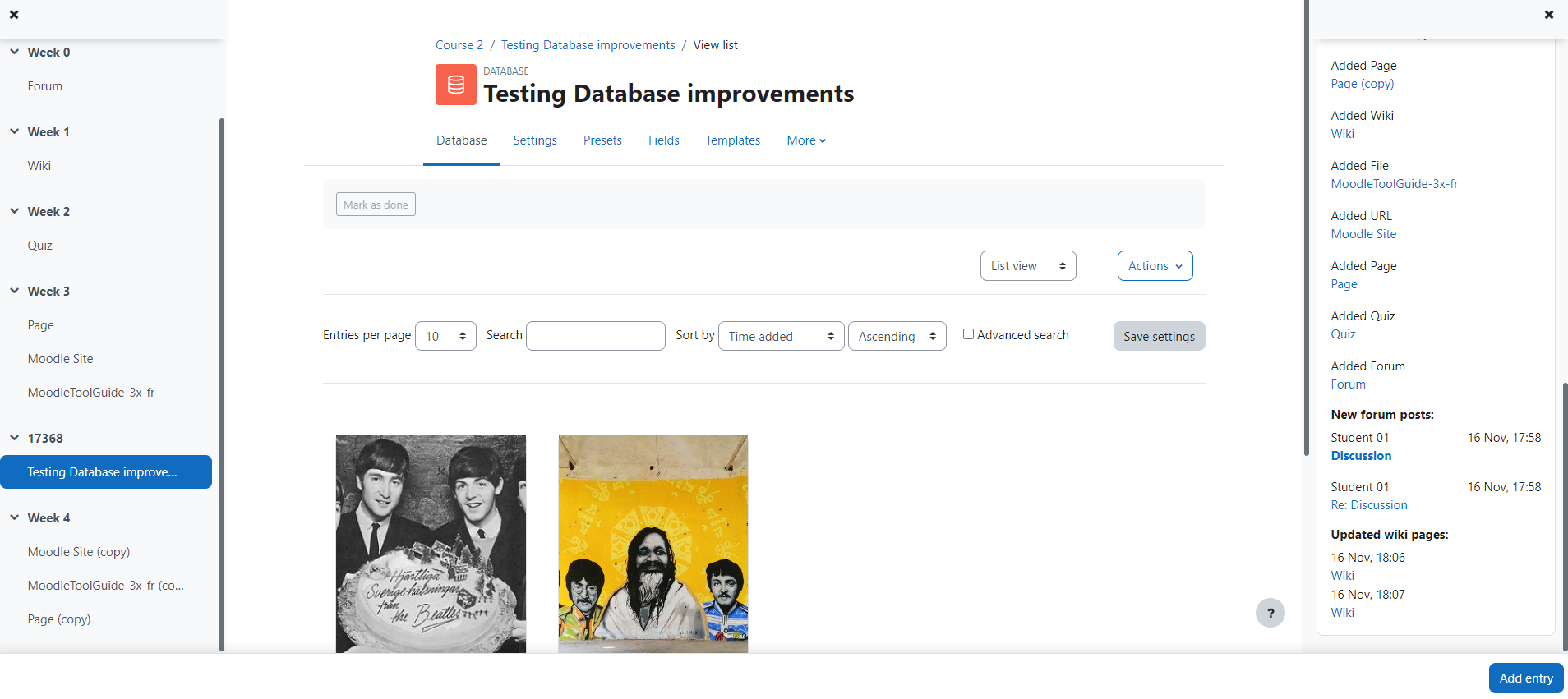Select Testing Database improve... in course index
Screen dimensions: 1568x699
[x=106, y=472]
